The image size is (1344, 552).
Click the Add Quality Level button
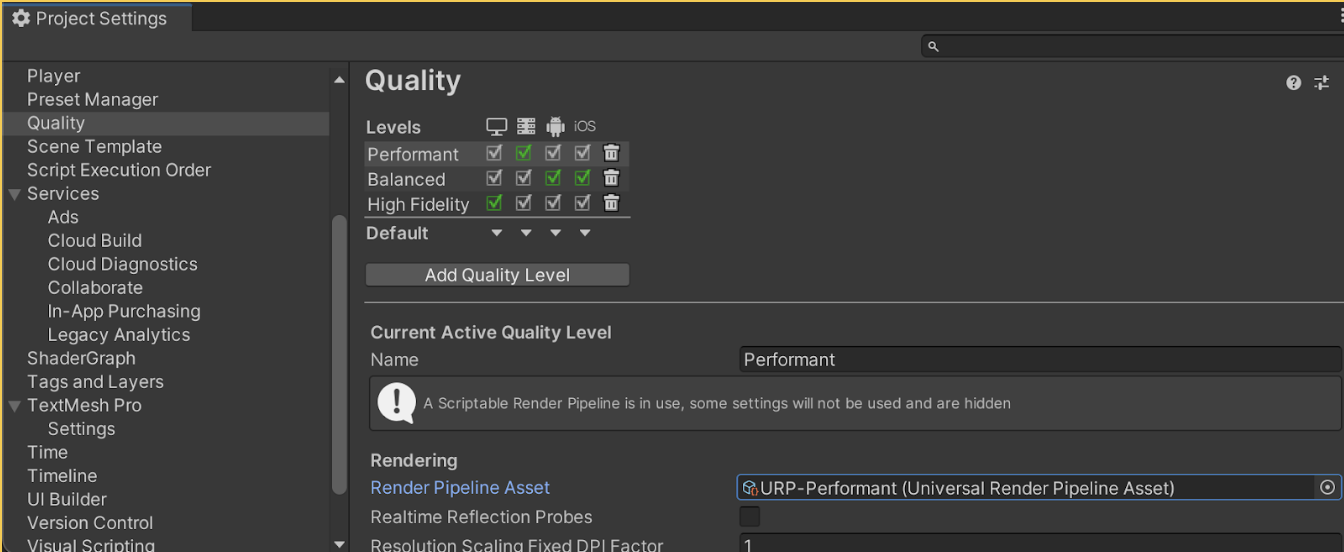[x=497, y=275]
